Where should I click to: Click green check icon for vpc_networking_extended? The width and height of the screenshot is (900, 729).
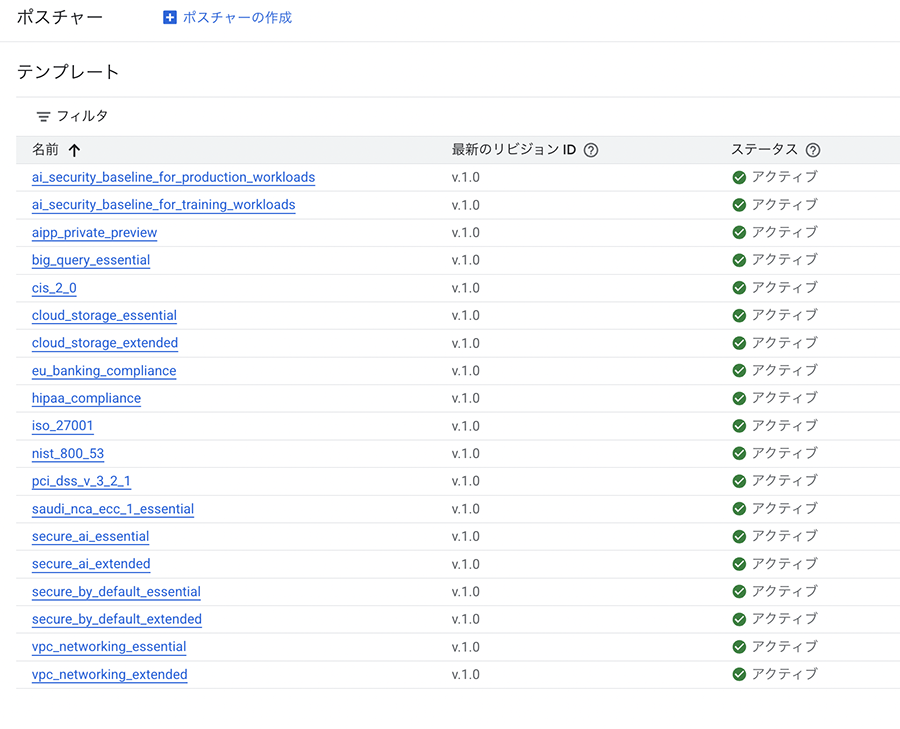pyautogui.click(x=739, y=674)
